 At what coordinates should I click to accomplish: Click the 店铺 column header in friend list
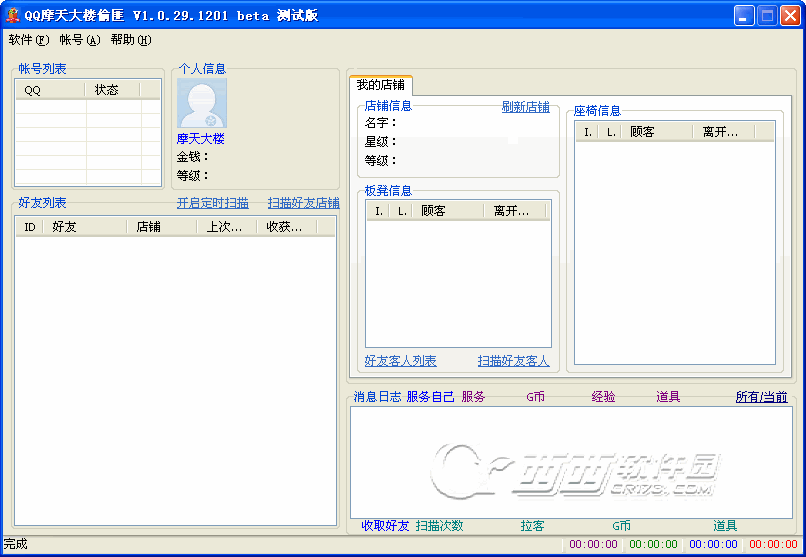[162, 227]
